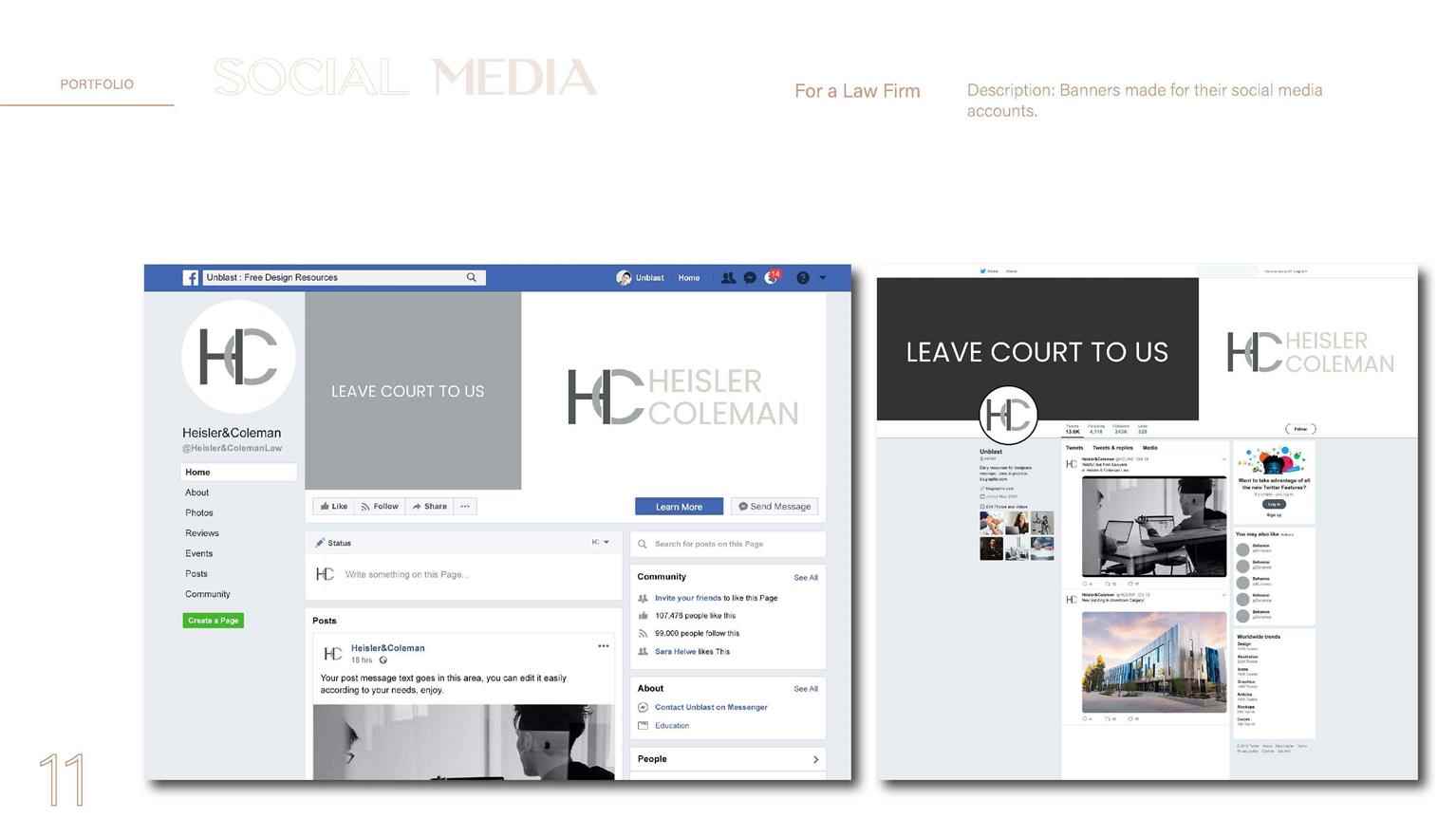1456x818 pixels.
Task: Select Home in the page sidebar
Action: 238,472
